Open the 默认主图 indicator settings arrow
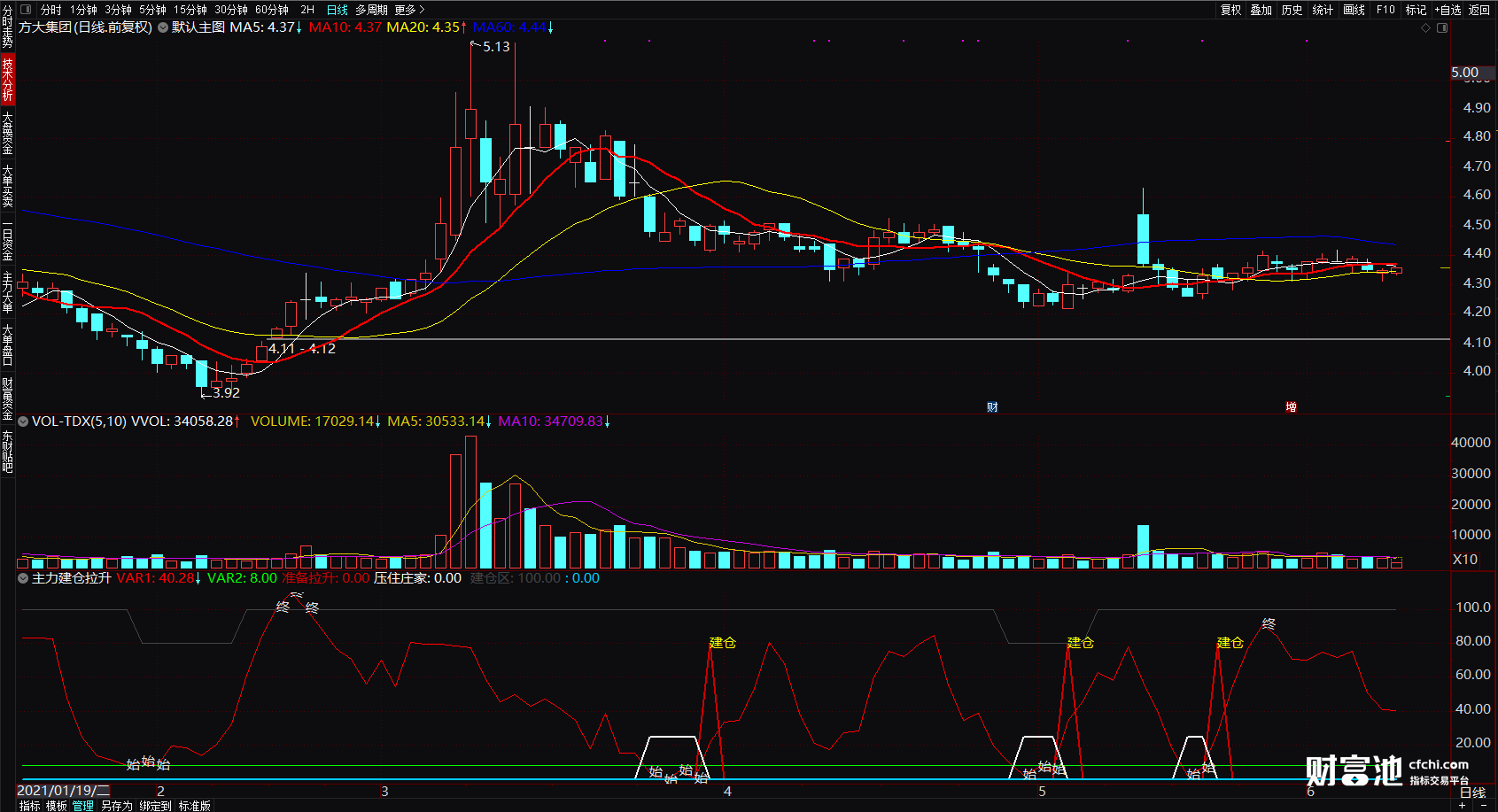The width and height of the screenshot is (1498, 812). click(163, 27)
